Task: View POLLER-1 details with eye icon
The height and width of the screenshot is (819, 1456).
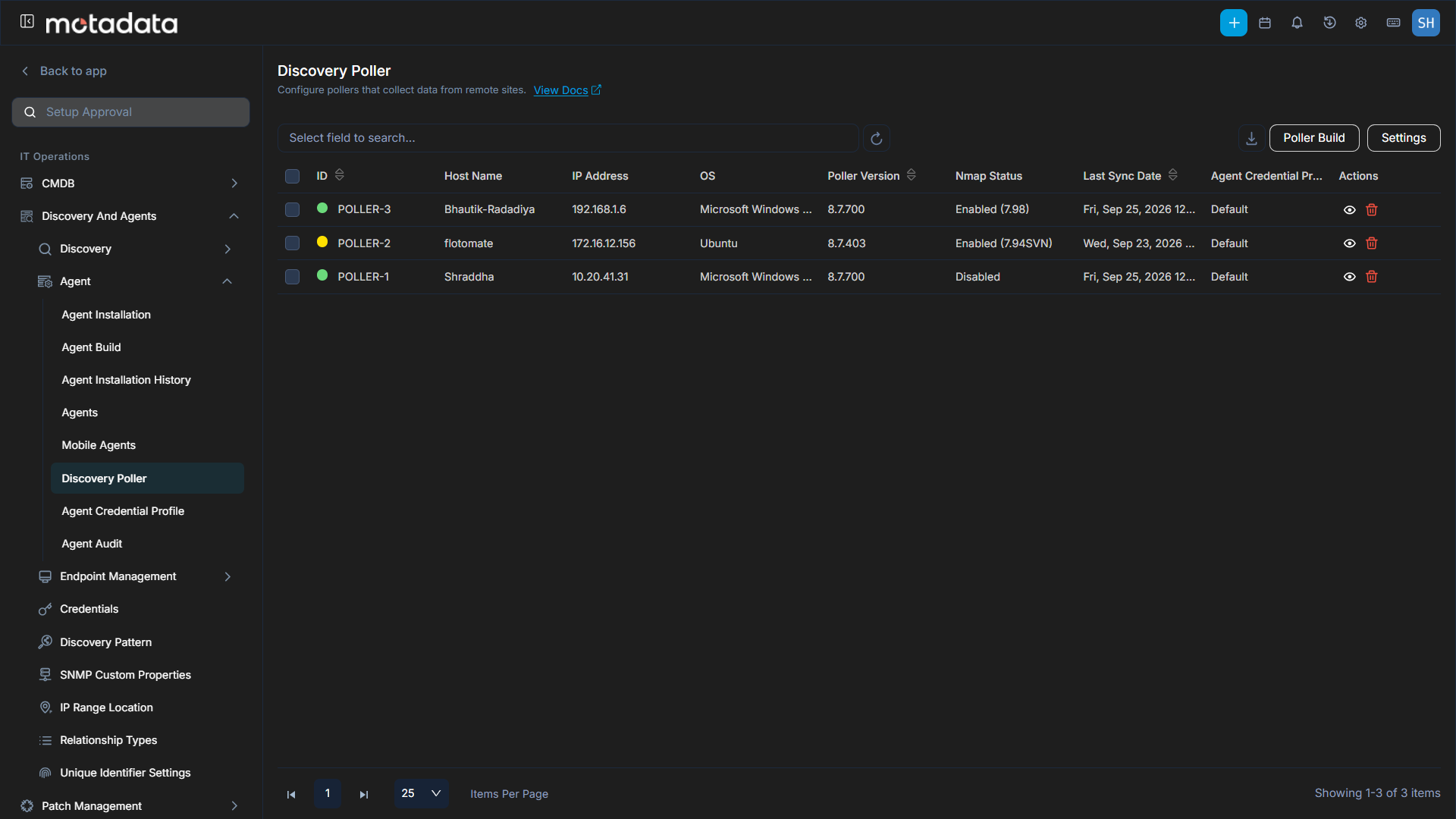Action: click(1349, 277)
